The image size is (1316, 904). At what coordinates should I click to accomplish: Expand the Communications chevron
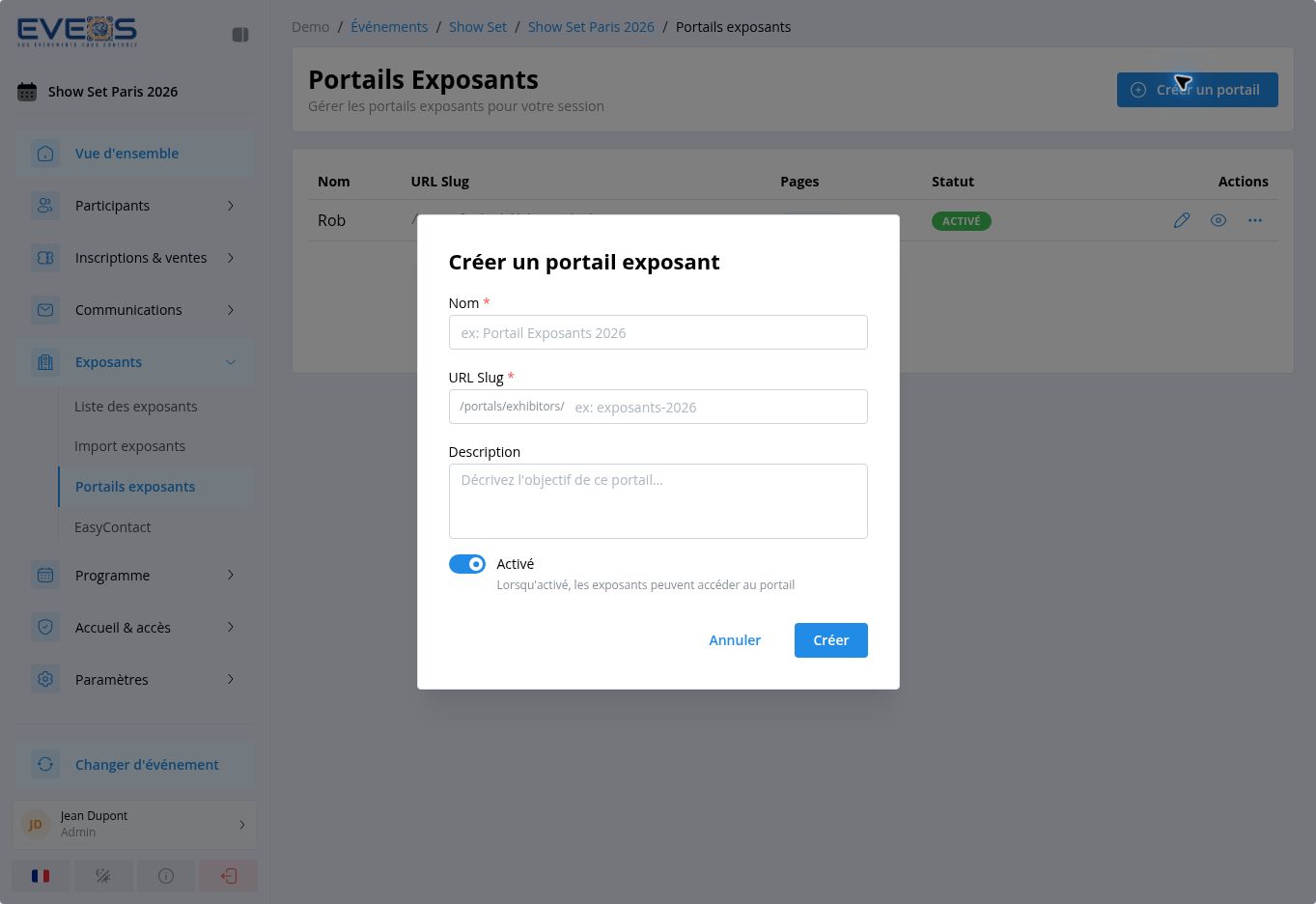[231, 310]
